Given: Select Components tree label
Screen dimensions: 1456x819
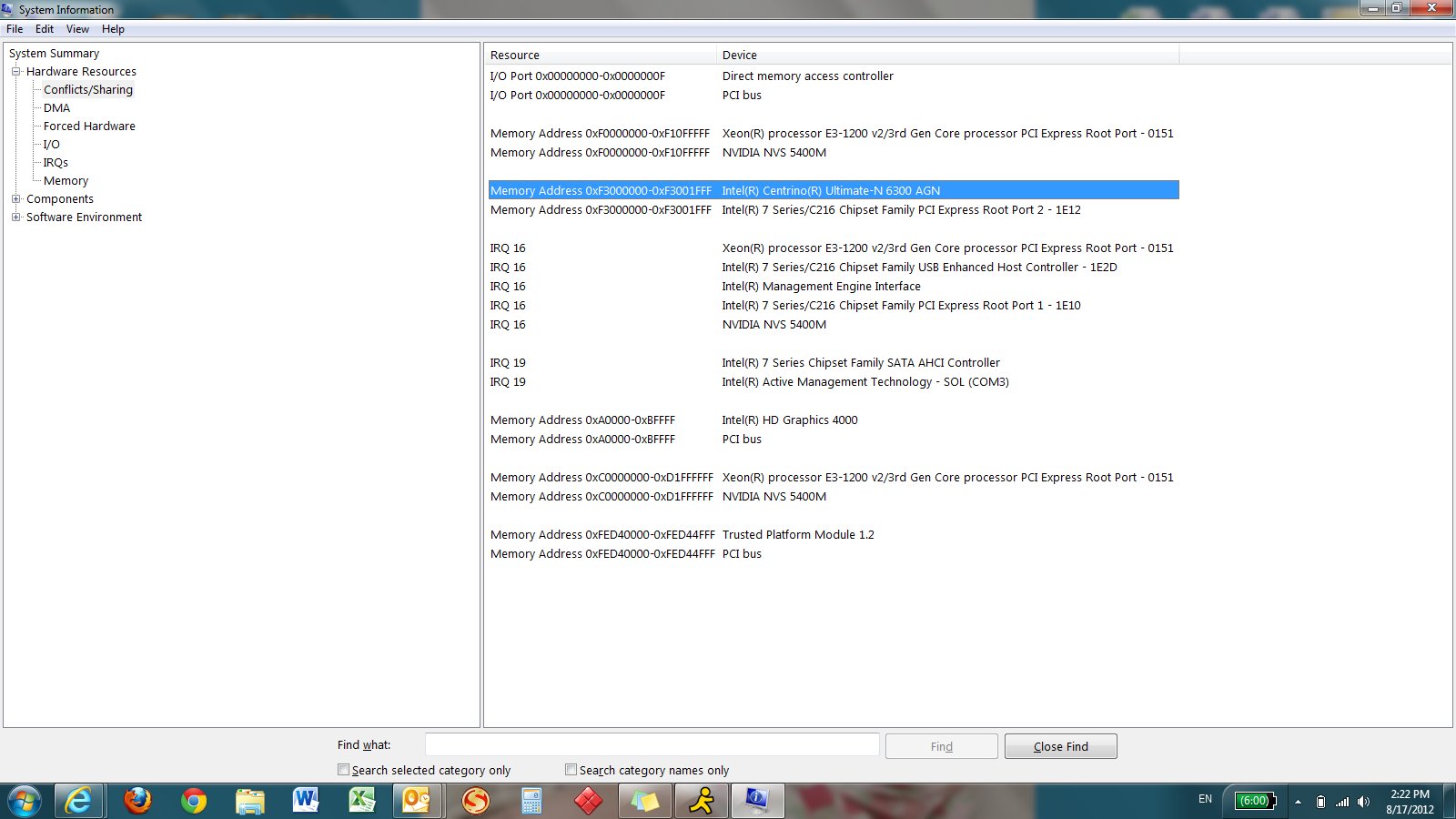Looking at the screenshot, I should (60, 198).
